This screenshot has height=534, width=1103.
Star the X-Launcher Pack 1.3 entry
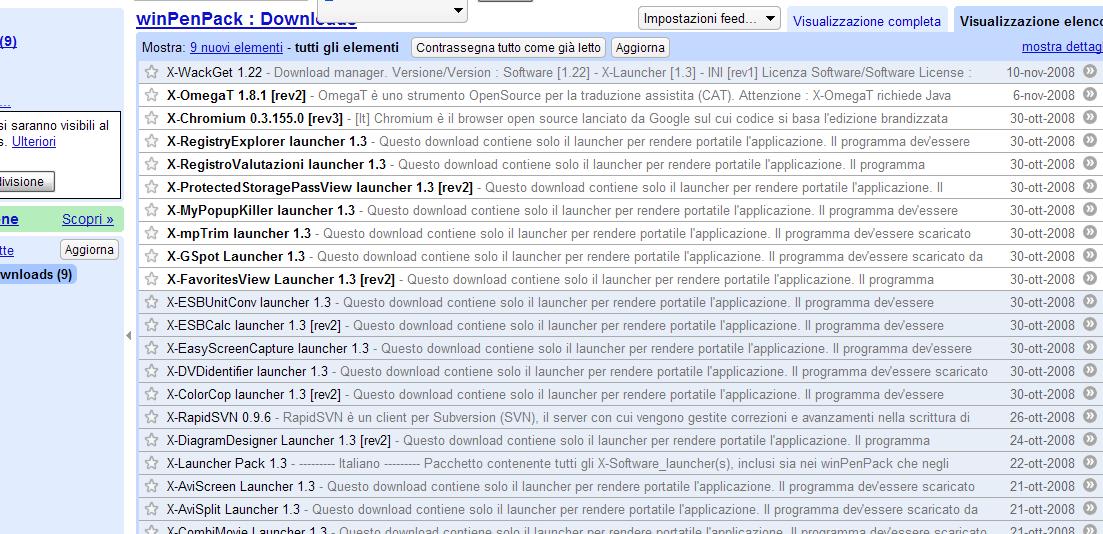(x=151, y=463)
